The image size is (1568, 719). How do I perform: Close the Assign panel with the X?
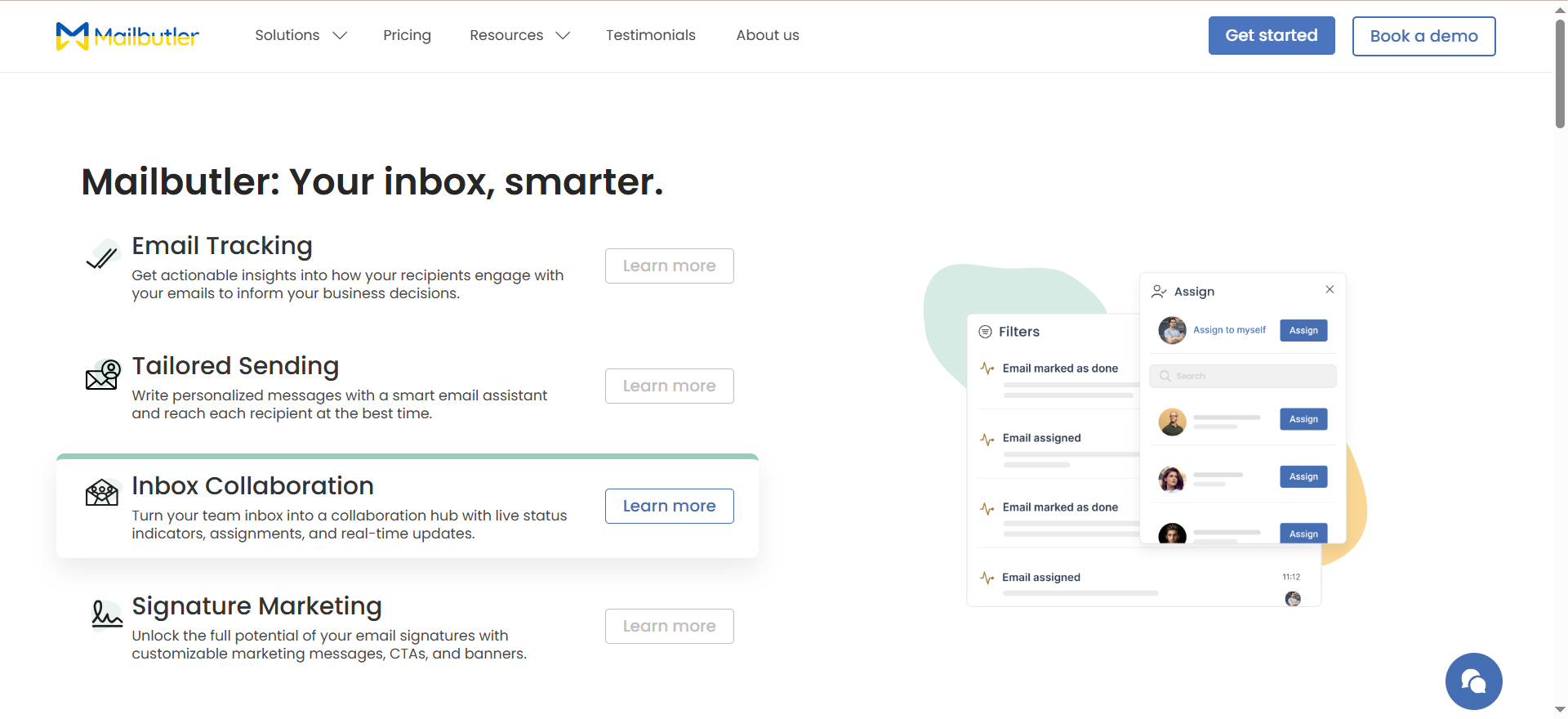click(1330, 289)
